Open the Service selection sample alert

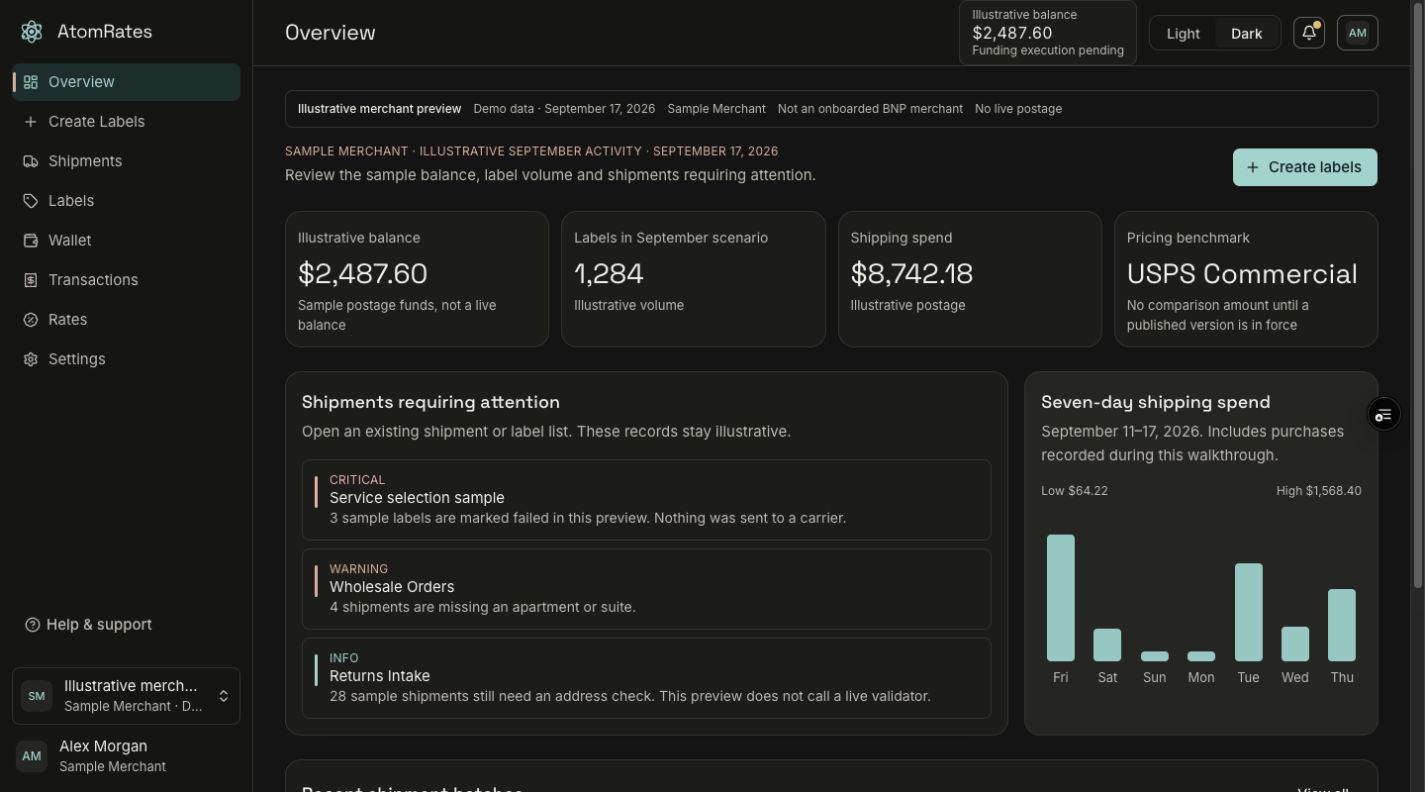646,500
